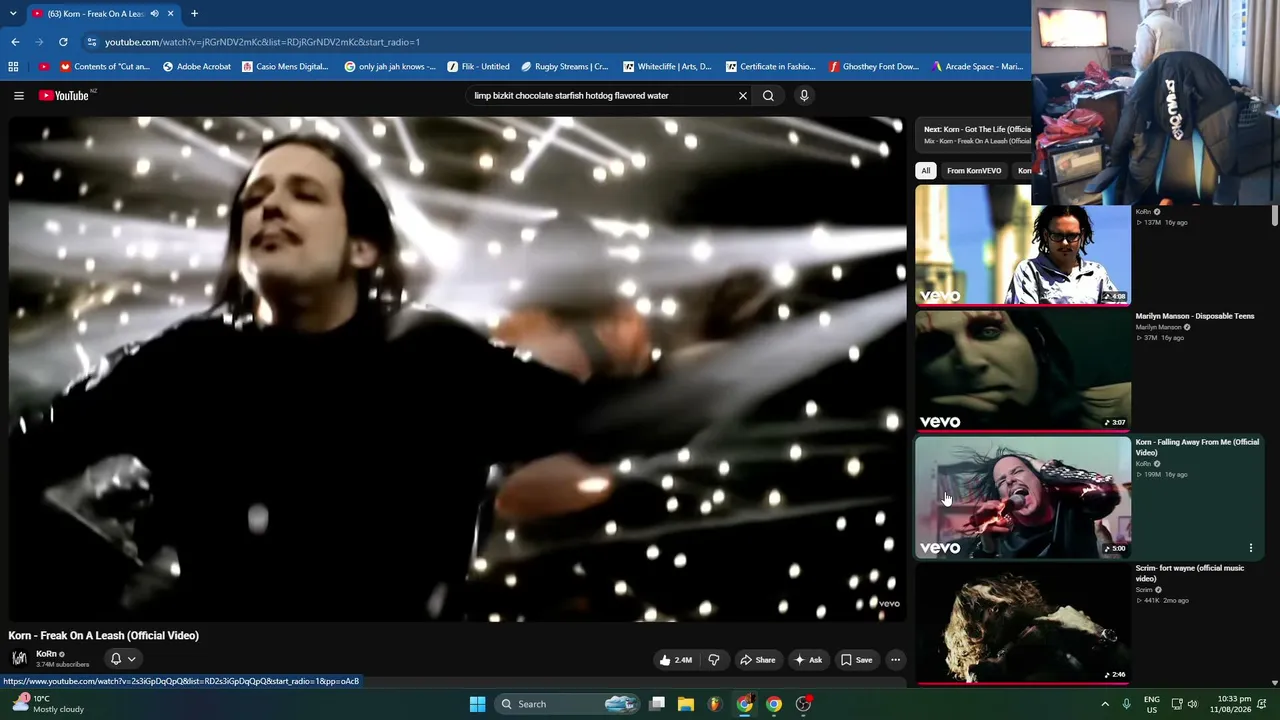Open 'Scrim- fort wayne (official music video)' title

(x=1190, y=573)
